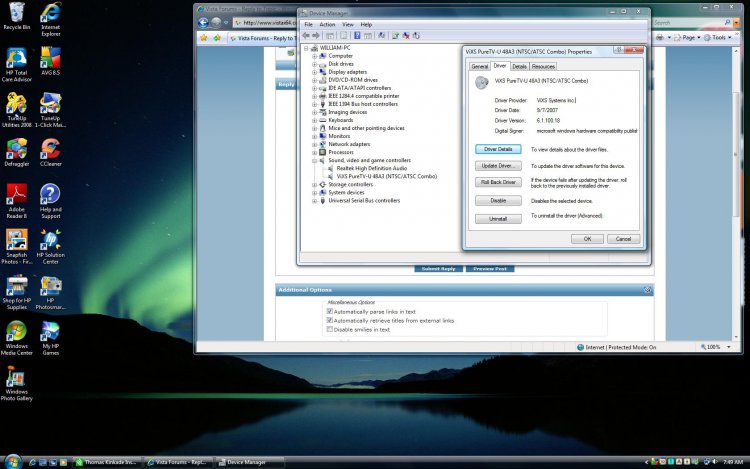Open the Recycle Bin desktop icon
The image size is (750, 469).
tap(16, 16)
